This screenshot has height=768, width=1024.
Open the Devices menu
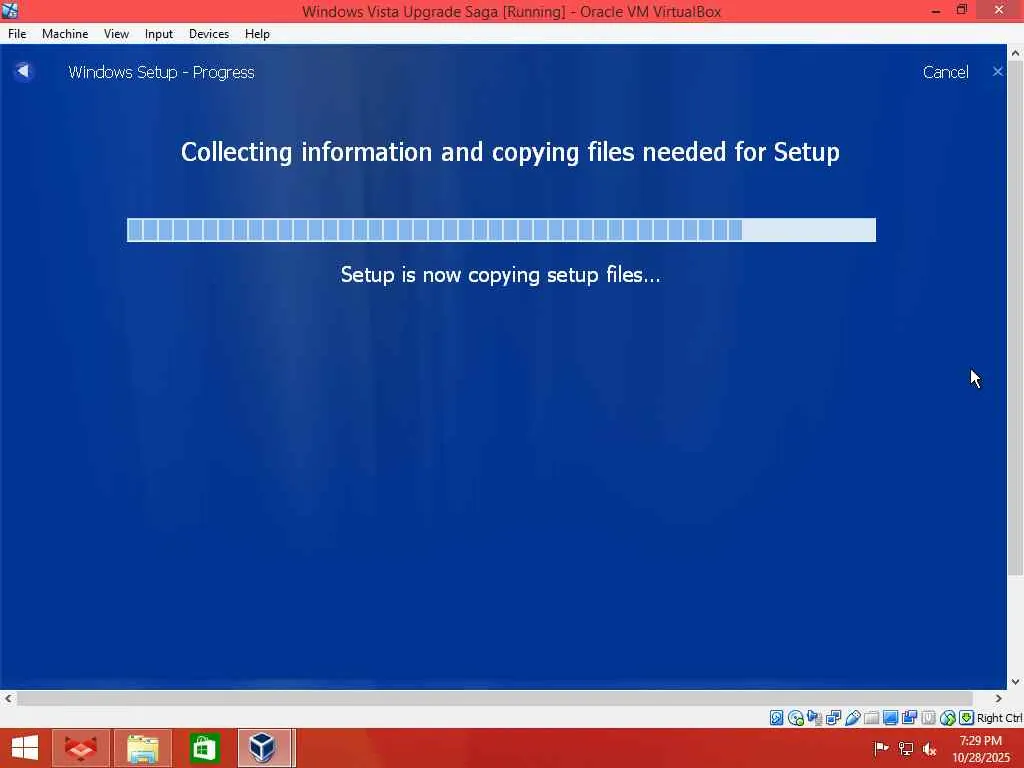[209, 34]
